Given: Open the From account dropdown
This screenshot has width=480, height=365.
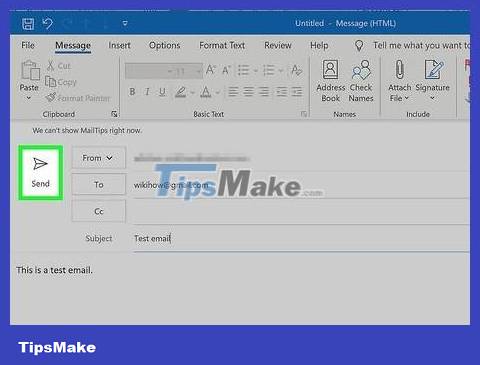Looking at the screenshot, I should pyautogui.click(x=98, y=158).
